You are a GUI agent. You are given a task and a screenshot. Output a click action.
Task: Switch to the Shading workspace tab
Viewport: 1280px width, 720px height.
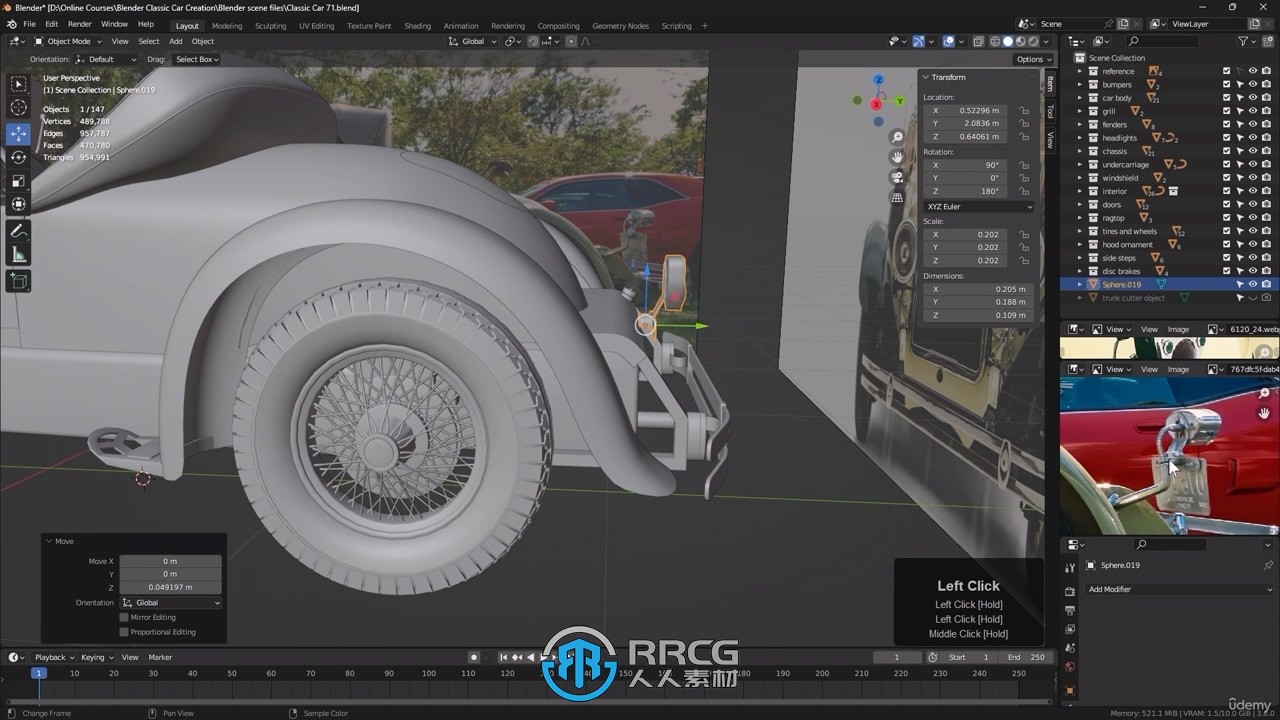tap(417, 26)
